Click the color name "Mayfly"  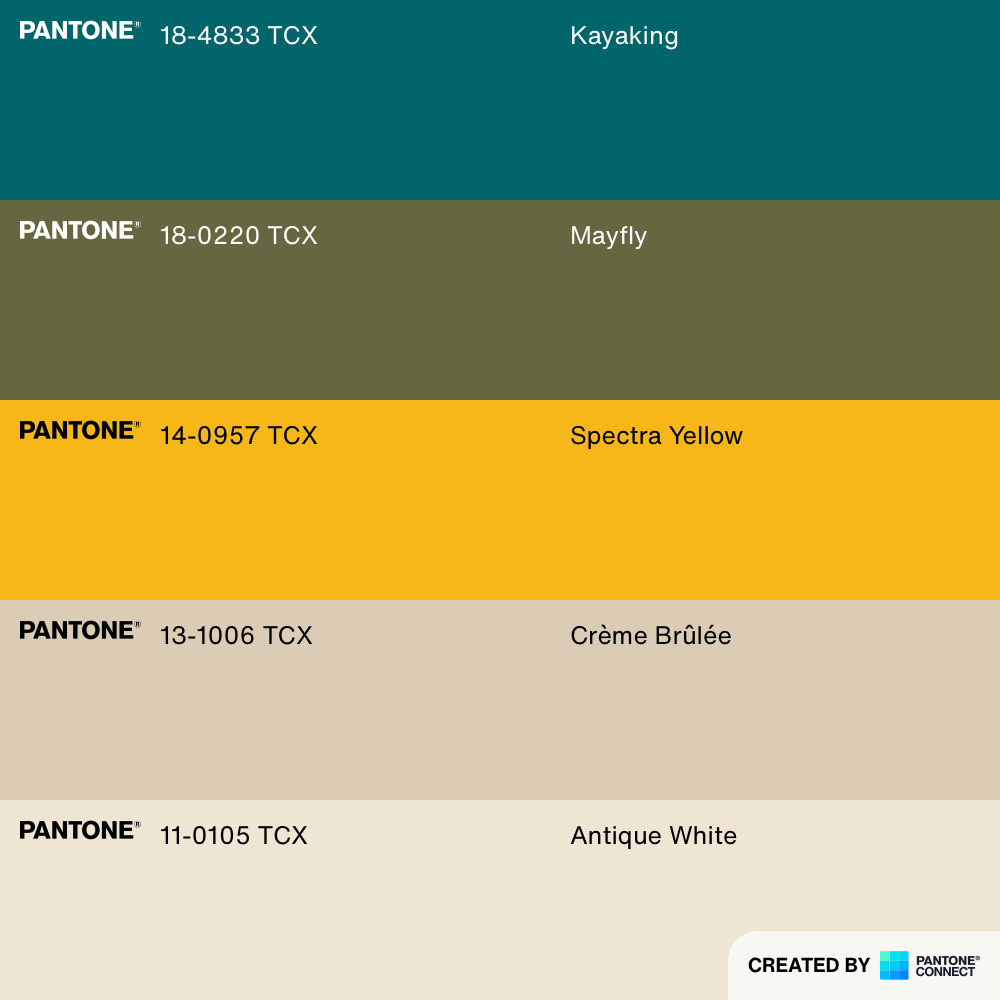tap(608, 237)
